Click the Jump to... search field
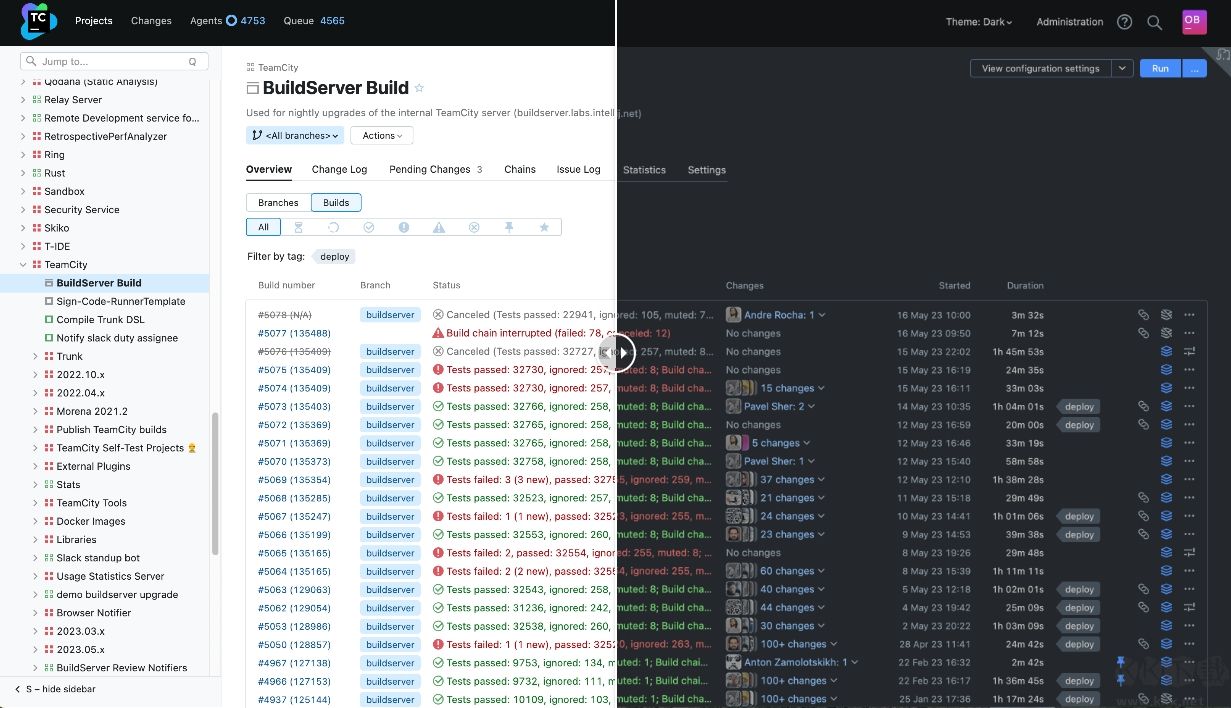 [x=115, y=62]
